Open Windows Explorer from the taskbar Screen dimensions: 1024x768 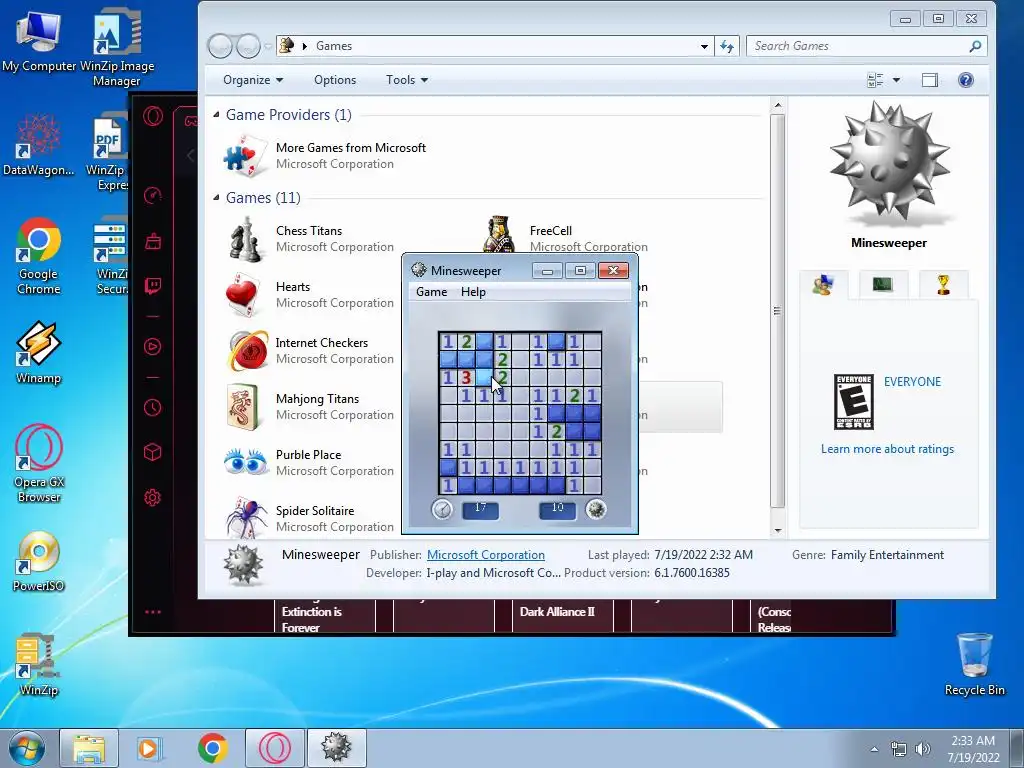[89, 748]
